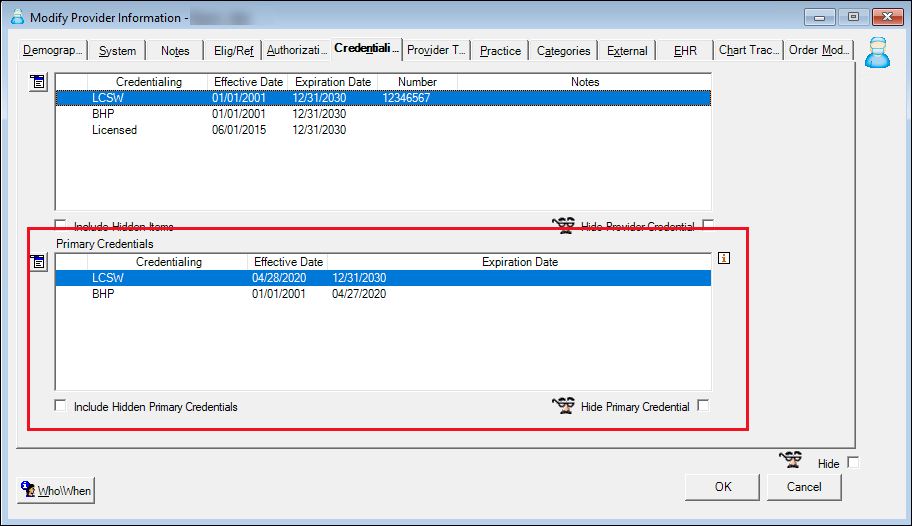Switch to the Demographics tab
The width and height of the screenshot is (912, 526).
tap(54, 50)
